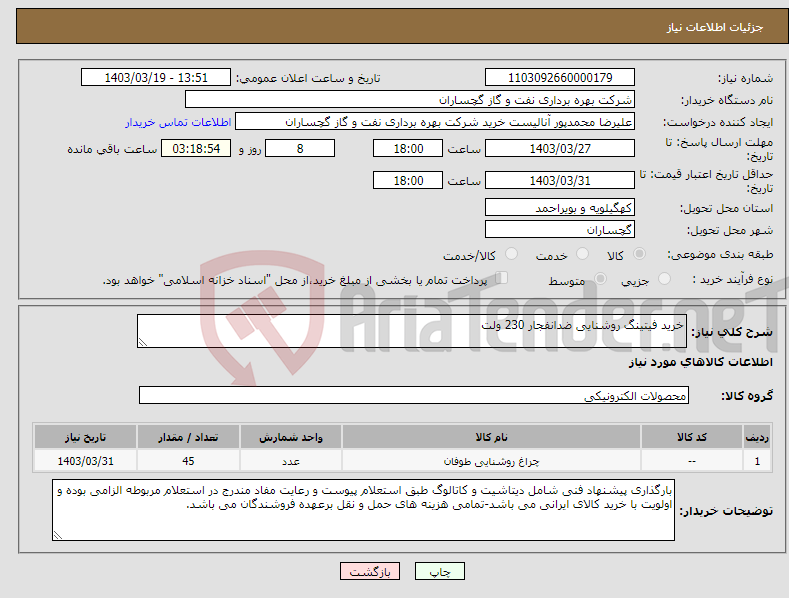Image resolution: width=789 pixels, height=598 pixels.
Task: Click the goods group field محصولات الکترونیکی
Action: (414, 396)
